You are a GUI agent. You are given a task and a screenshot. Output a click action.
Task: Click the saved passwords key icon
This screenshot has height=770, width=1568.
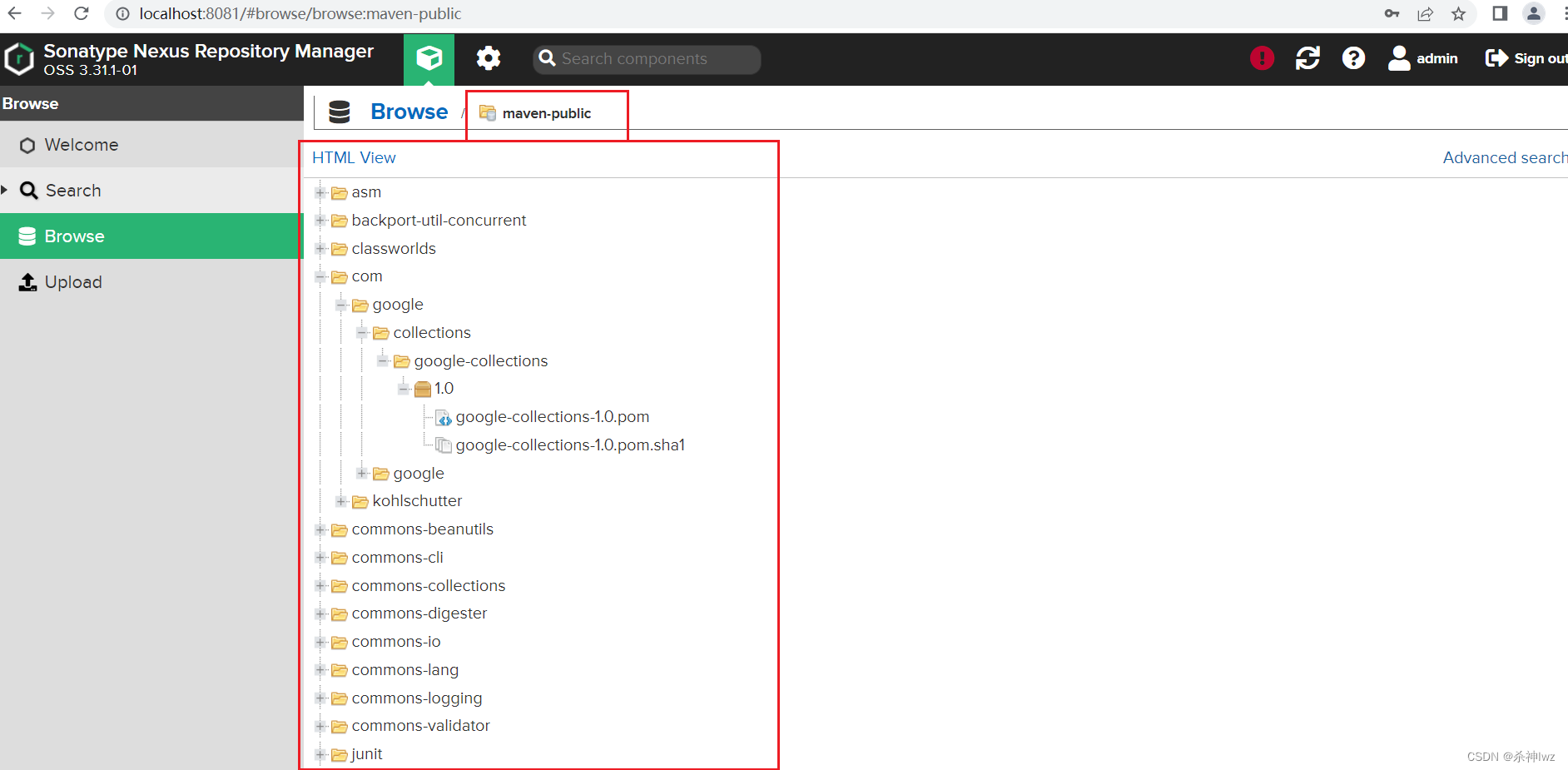(1392, 13)
